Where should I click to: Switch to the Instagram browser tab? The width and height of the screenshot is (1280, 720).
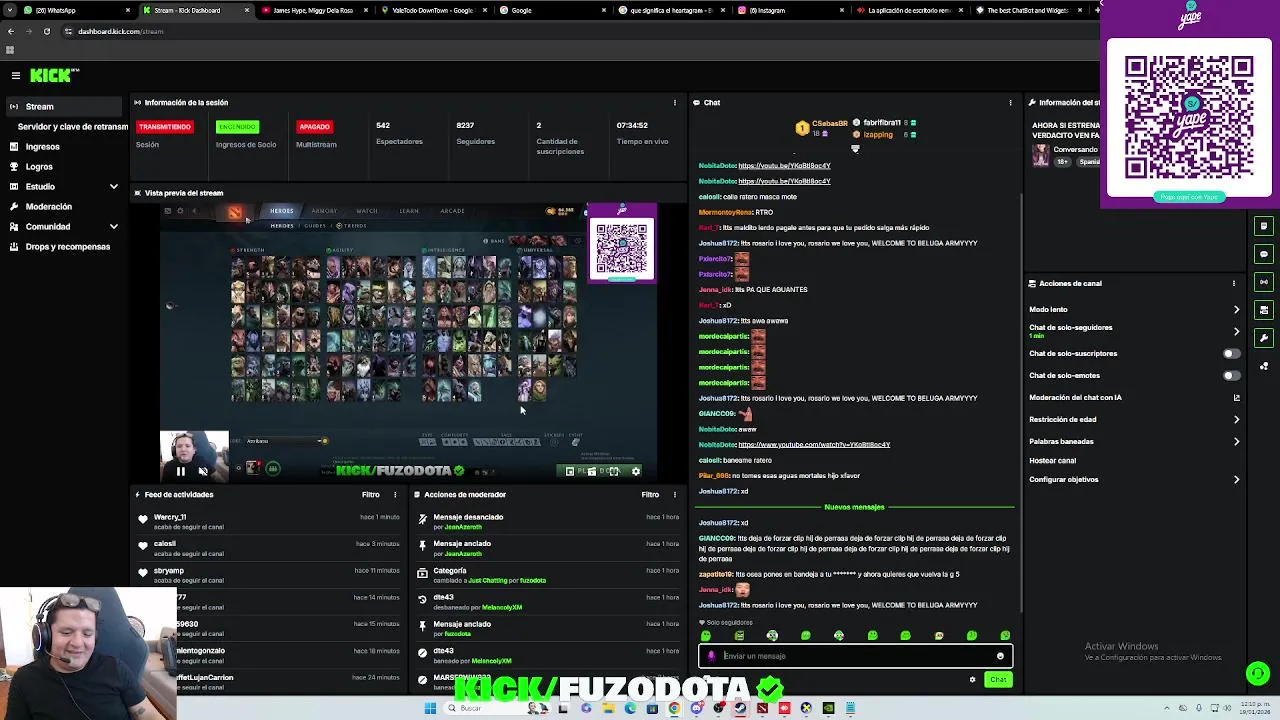coord(790,10)
